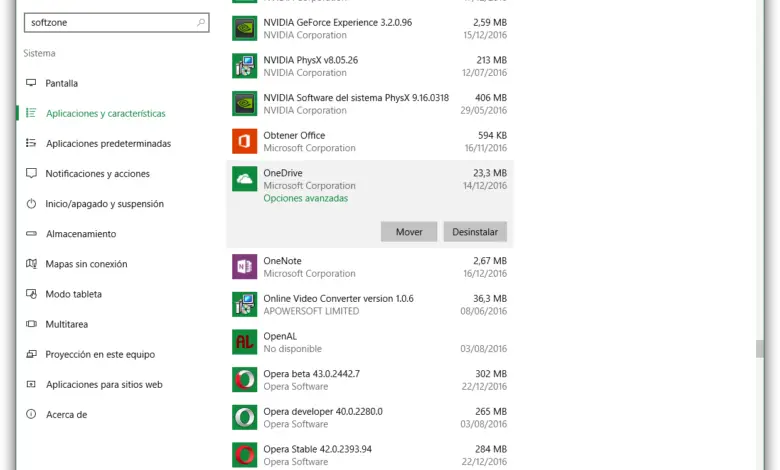Click the NVIDIA PhysX v8.05.26 installer icon
The height and width of the screenshot is (470, 780).
point(244,66)
